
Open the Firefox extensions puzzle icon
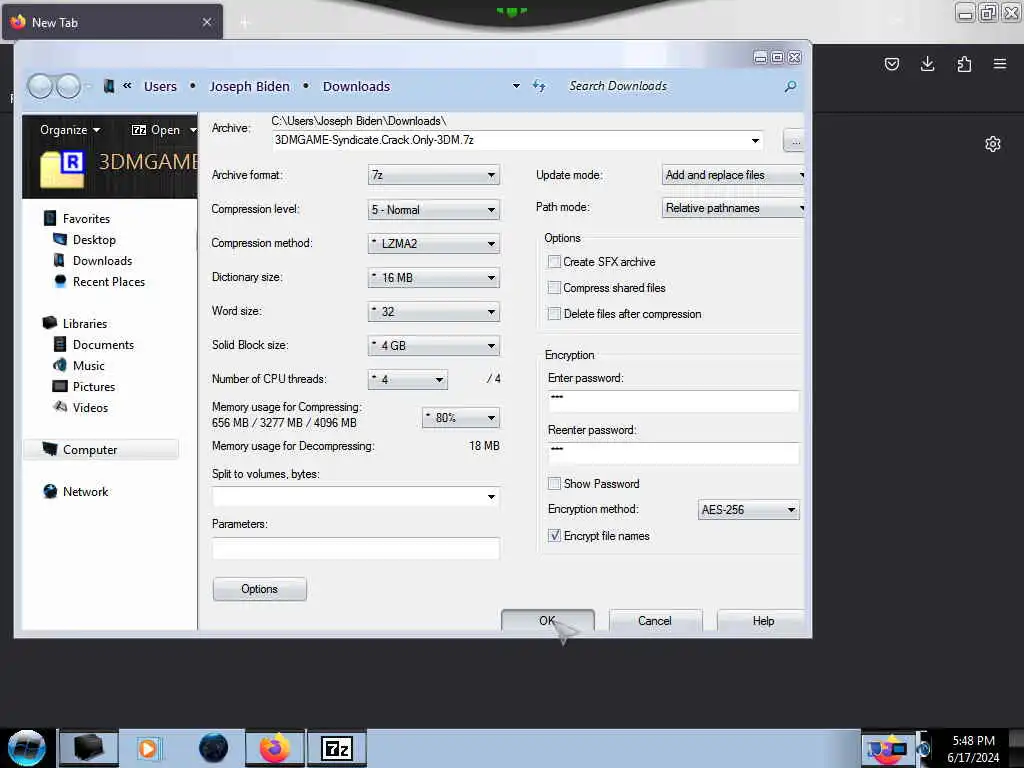pos(964,64)
